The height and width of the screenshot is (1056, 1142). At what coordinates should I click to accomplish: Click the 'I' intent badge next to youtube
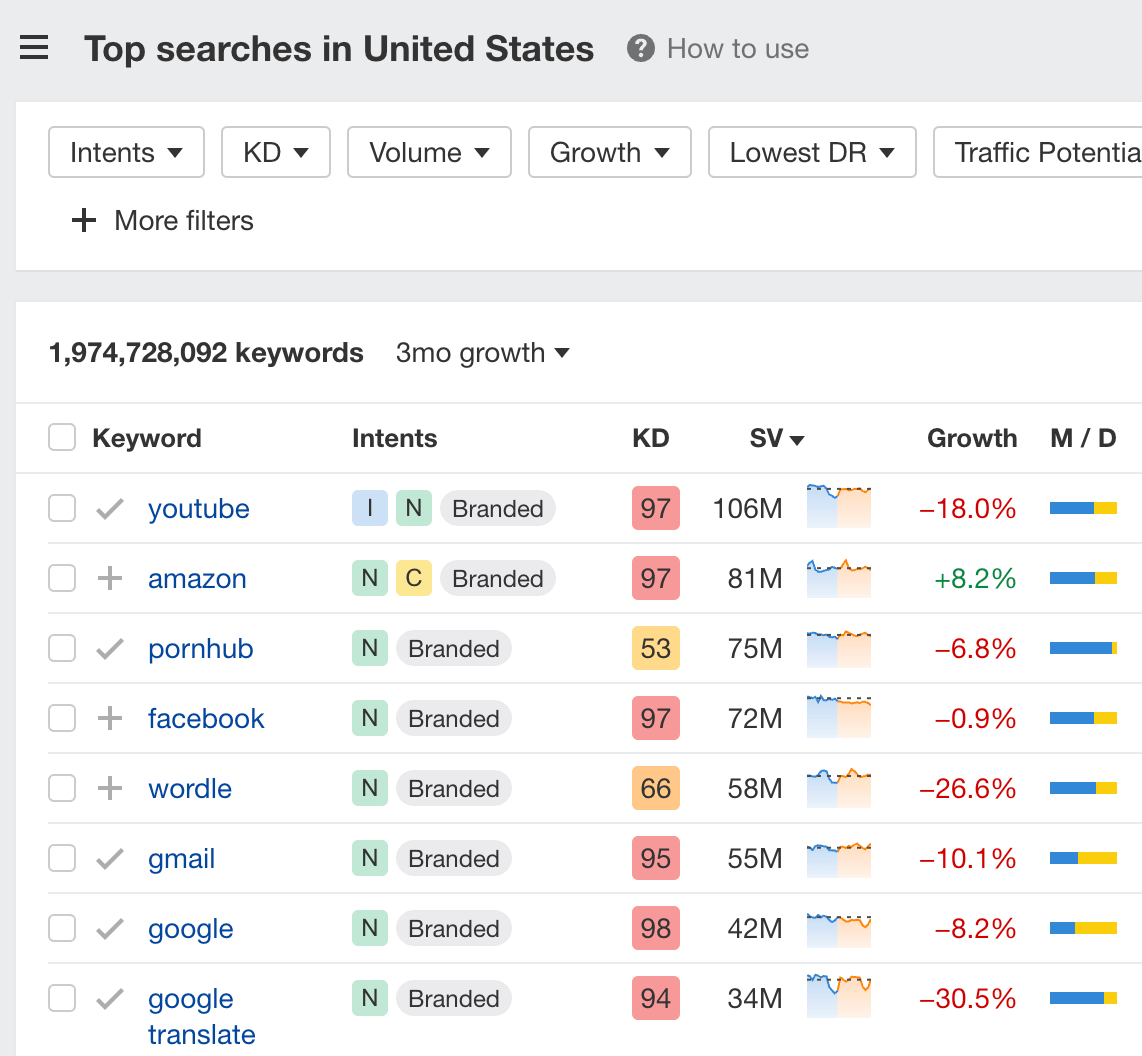tap(369, 508)
